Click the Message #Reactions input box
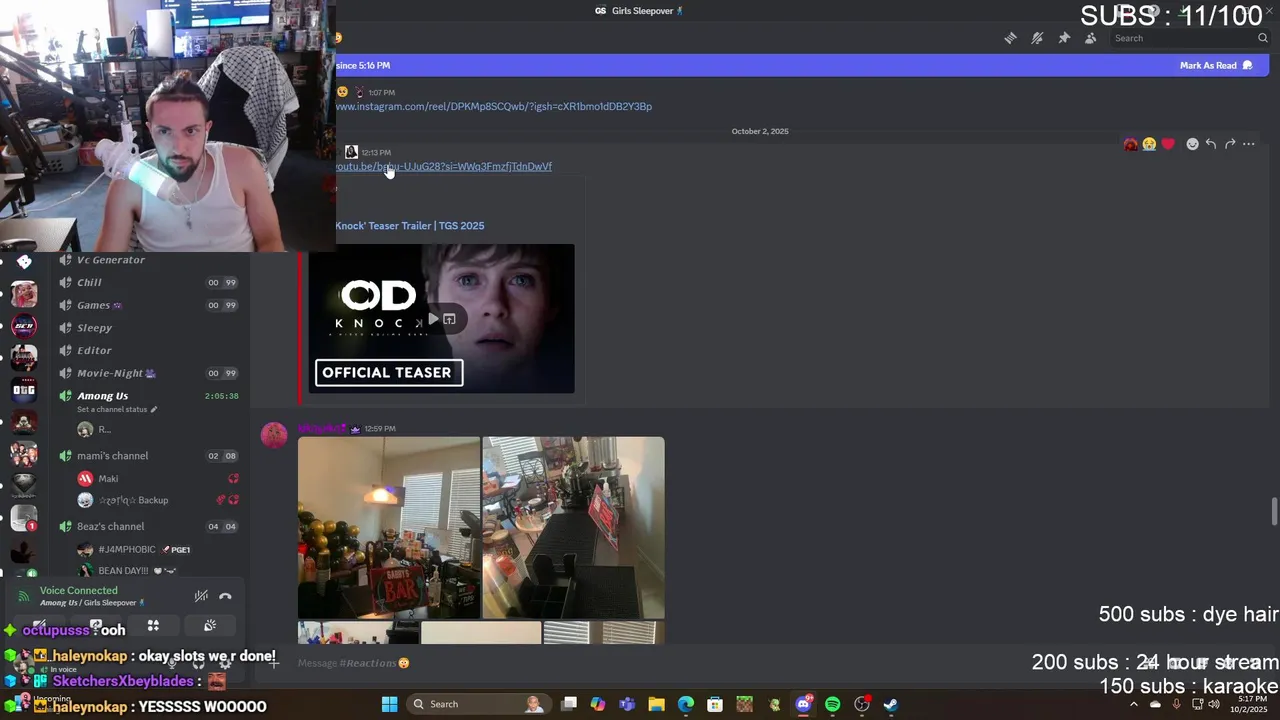Screen dimensions: 1280x720 tap(700, 663)
